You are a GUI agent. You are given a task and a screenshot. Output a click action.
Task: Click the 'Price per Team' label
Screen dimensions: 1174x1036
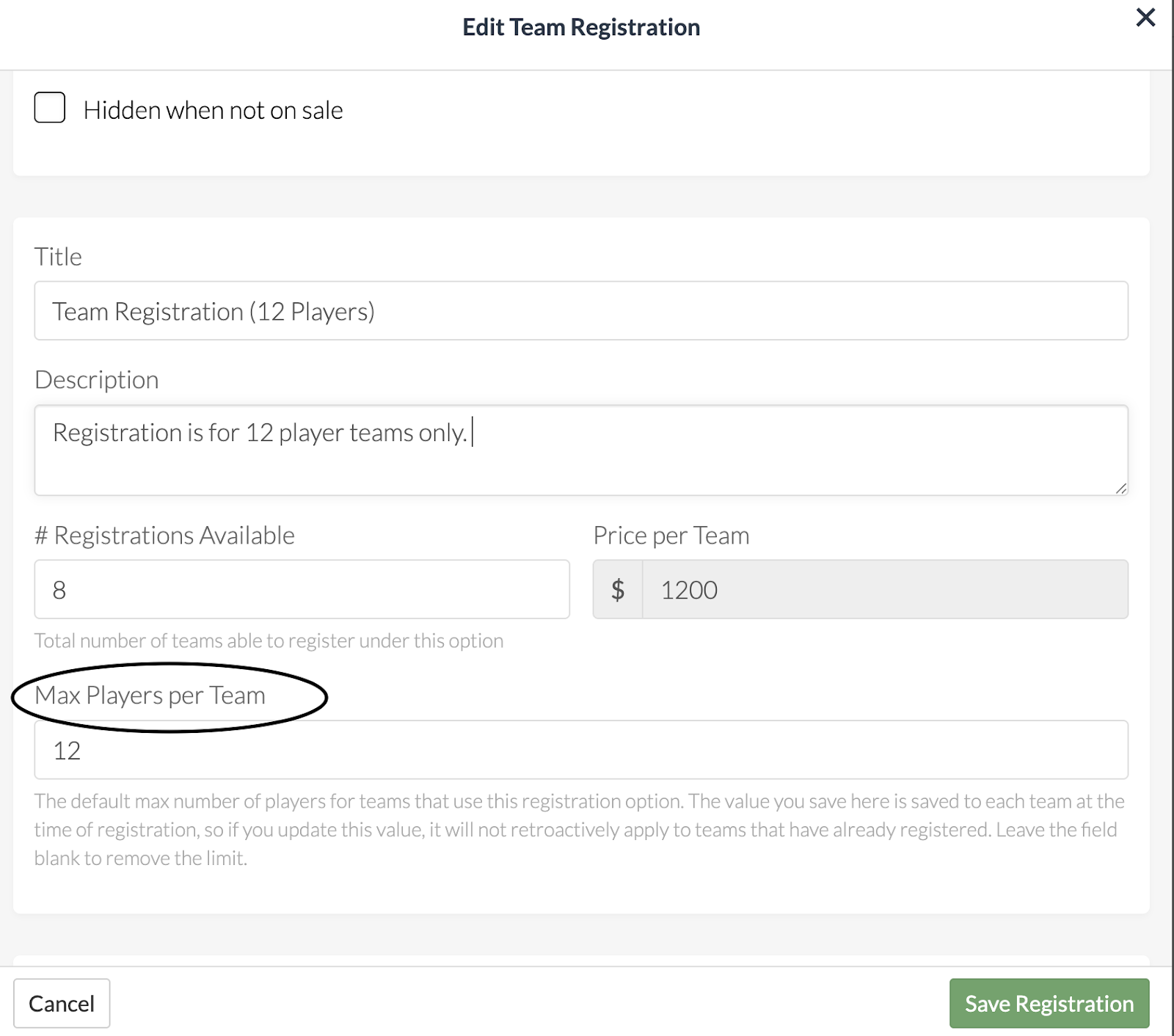[671, 536]
